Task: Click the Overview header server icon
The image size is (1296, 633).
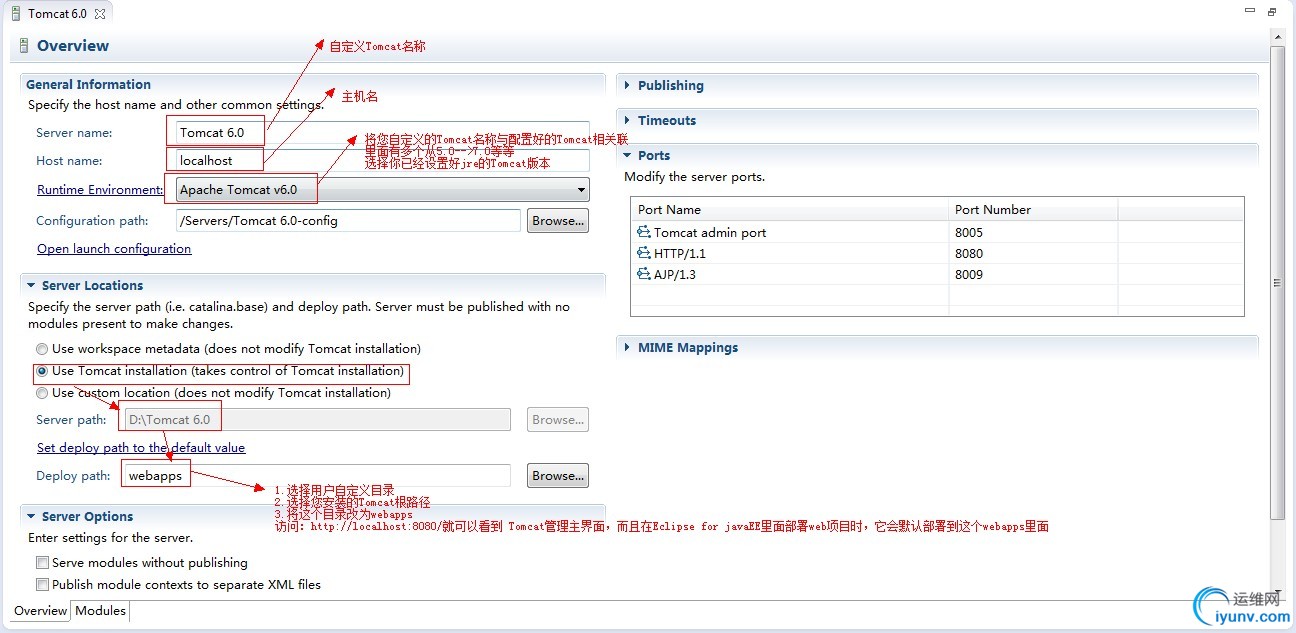Action: (x=22, y=46)
